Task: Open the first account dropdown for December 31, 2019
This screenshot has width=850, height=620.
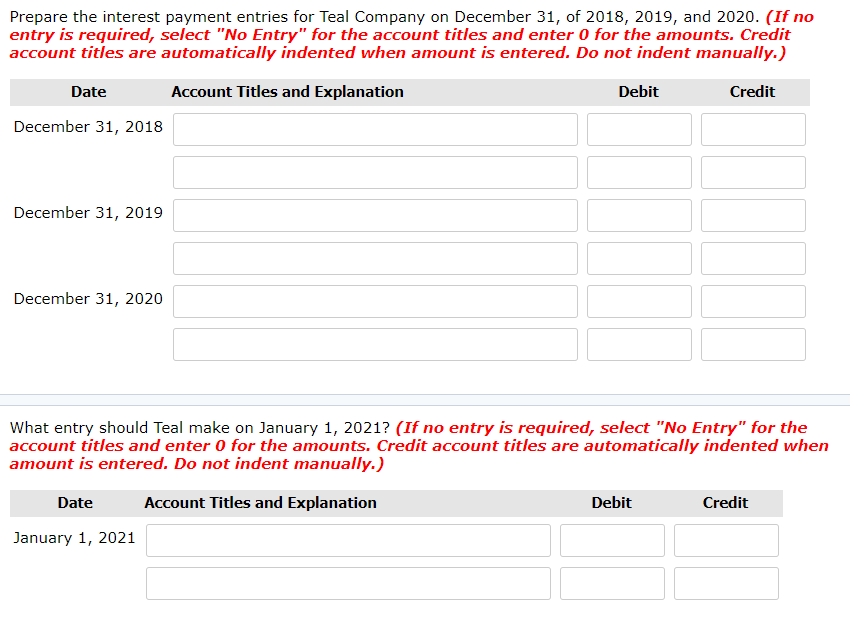Action: [375, 214]
